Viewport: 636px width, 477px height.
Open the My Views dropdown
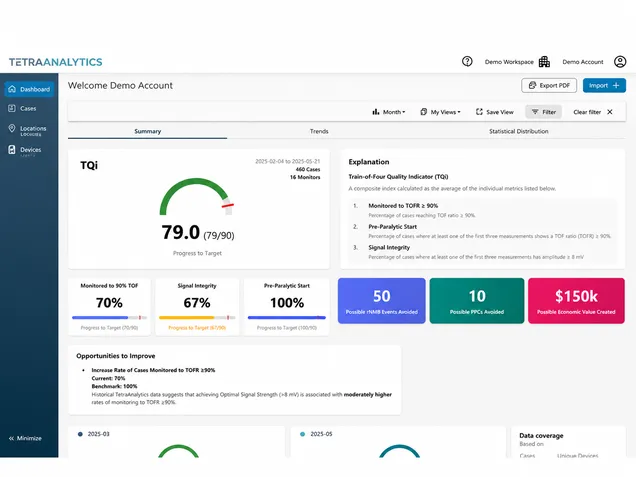pyautogui.click(x=440, y=112)
